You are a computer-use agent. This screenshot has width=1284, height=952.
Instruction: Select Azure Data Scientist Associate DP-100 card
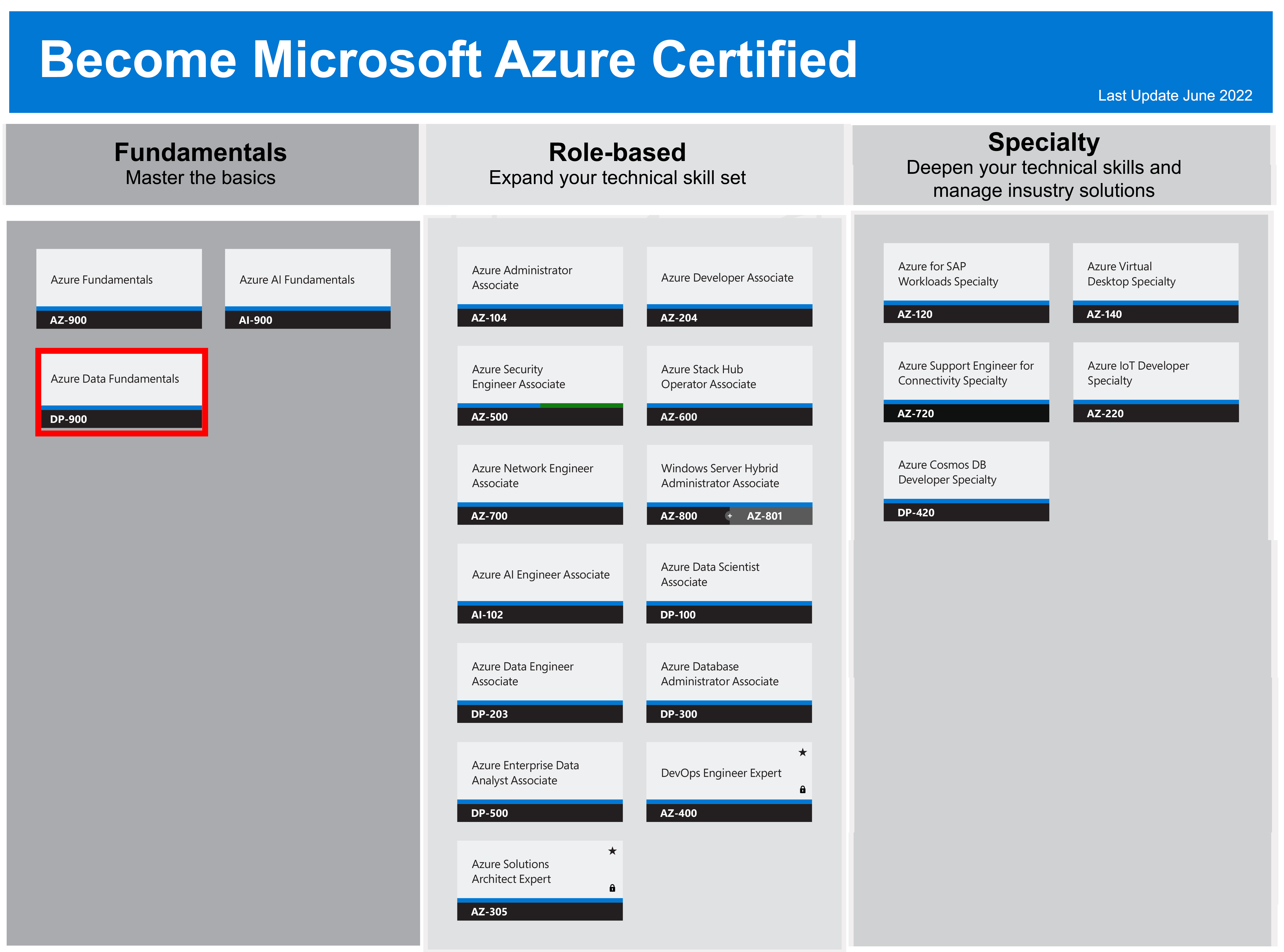pos(729,583)
